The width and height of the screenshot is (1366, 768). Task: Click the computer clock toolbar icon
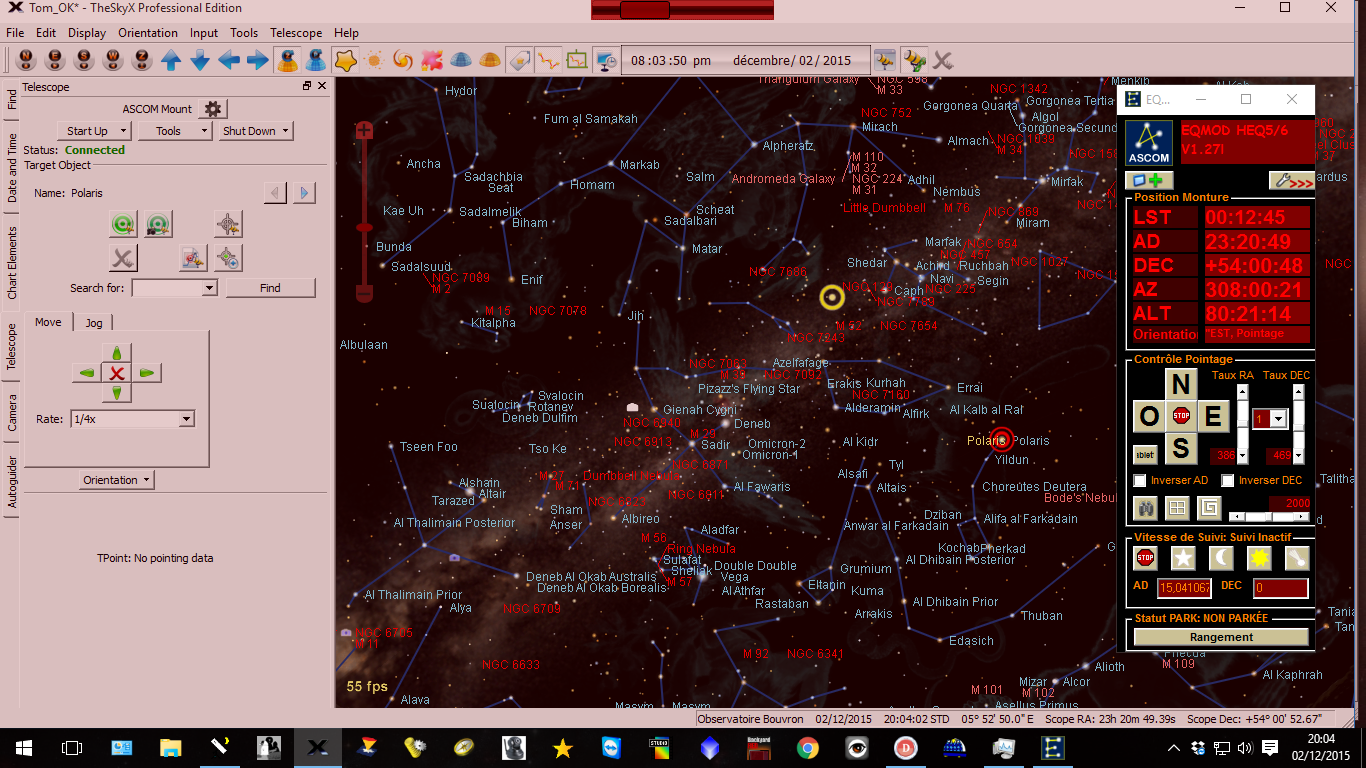[606, 60]
